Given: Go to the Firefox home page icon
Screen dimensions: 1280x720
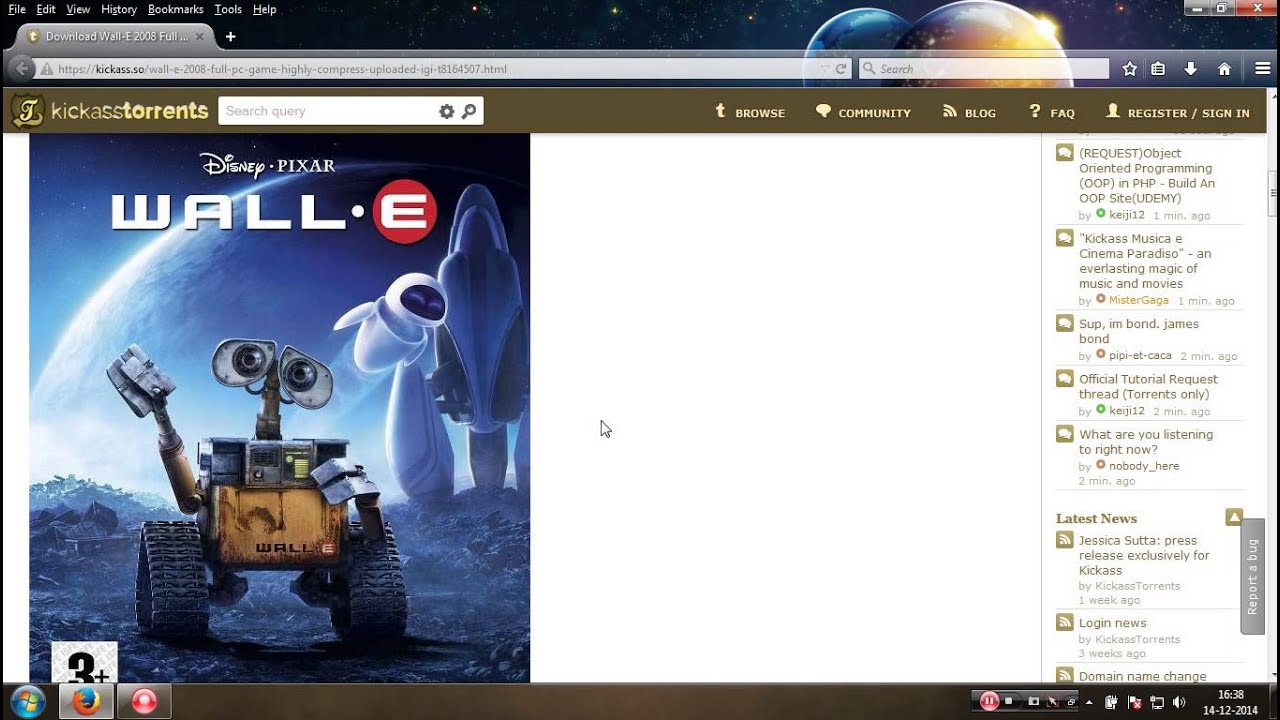Looking at the screenshot, I should point(1224,69).
